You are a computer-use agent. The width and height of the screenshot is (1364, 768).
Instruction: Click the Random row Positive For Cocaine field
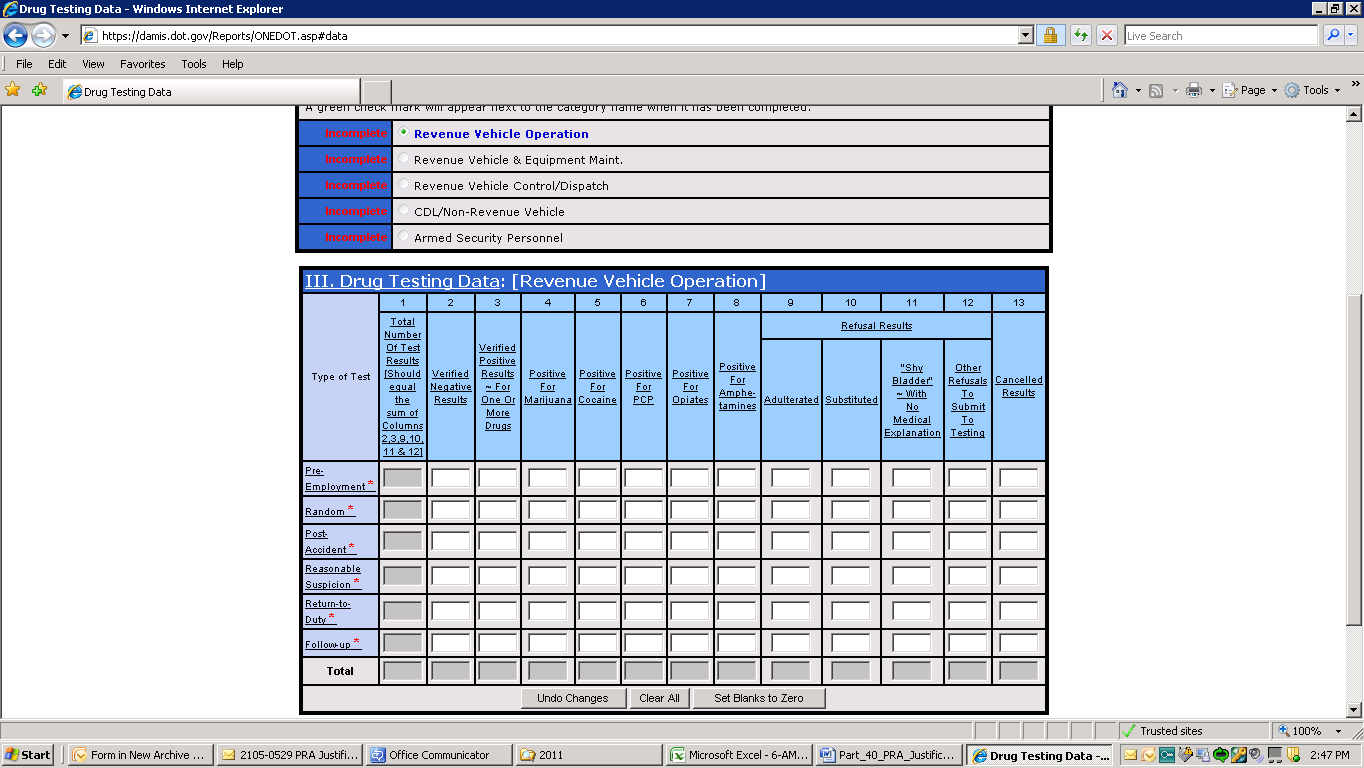(x=598, y=510)
